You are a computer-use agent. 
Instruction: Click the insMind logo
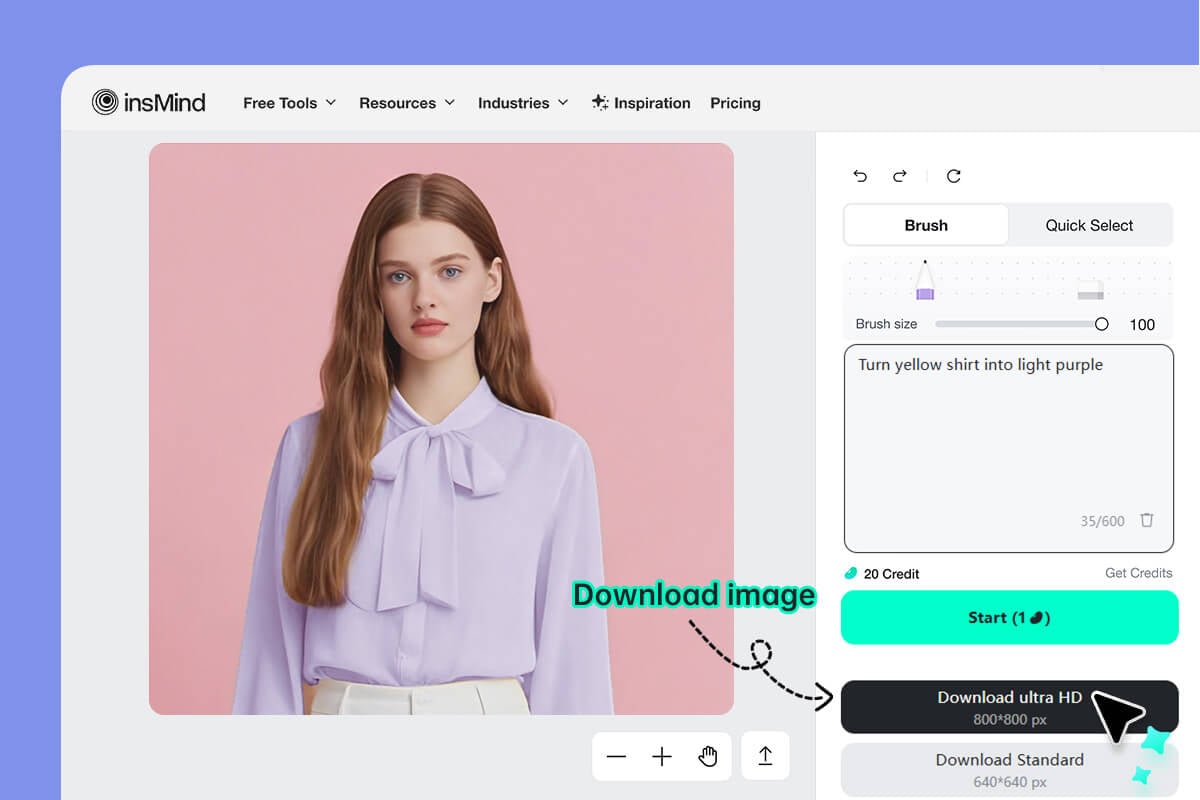[x=149, y=102]
